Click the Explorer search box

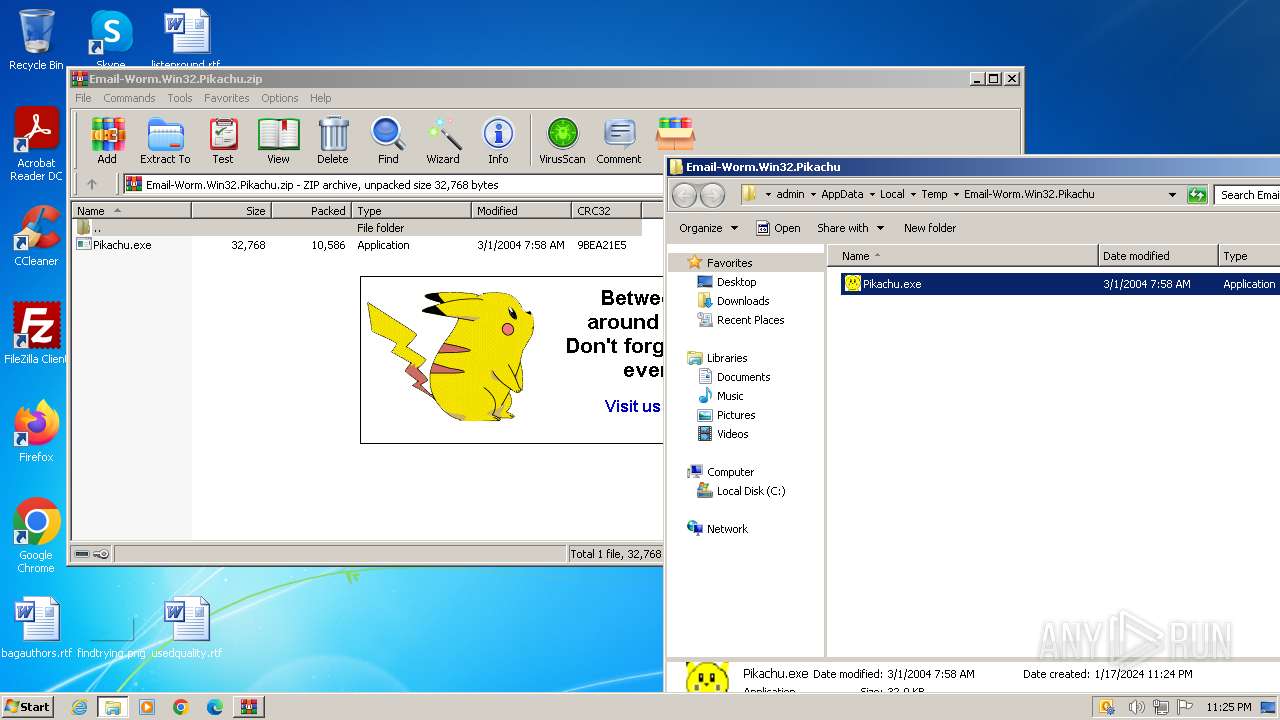click(1248, 194)
